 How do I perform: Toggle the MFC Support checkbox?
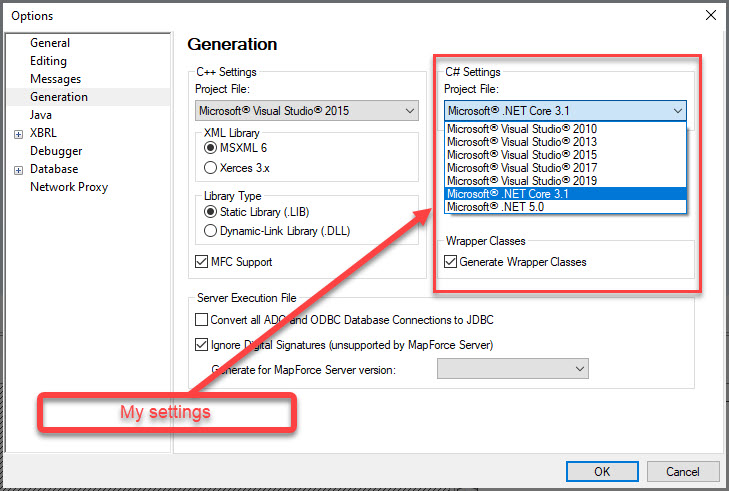pos(201,262)
